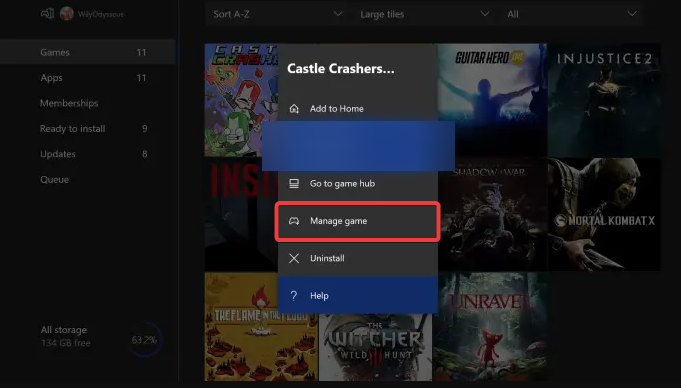Select the Guitar Hero Live tile
Screen dimensions: 681x388
click(493, 99)
